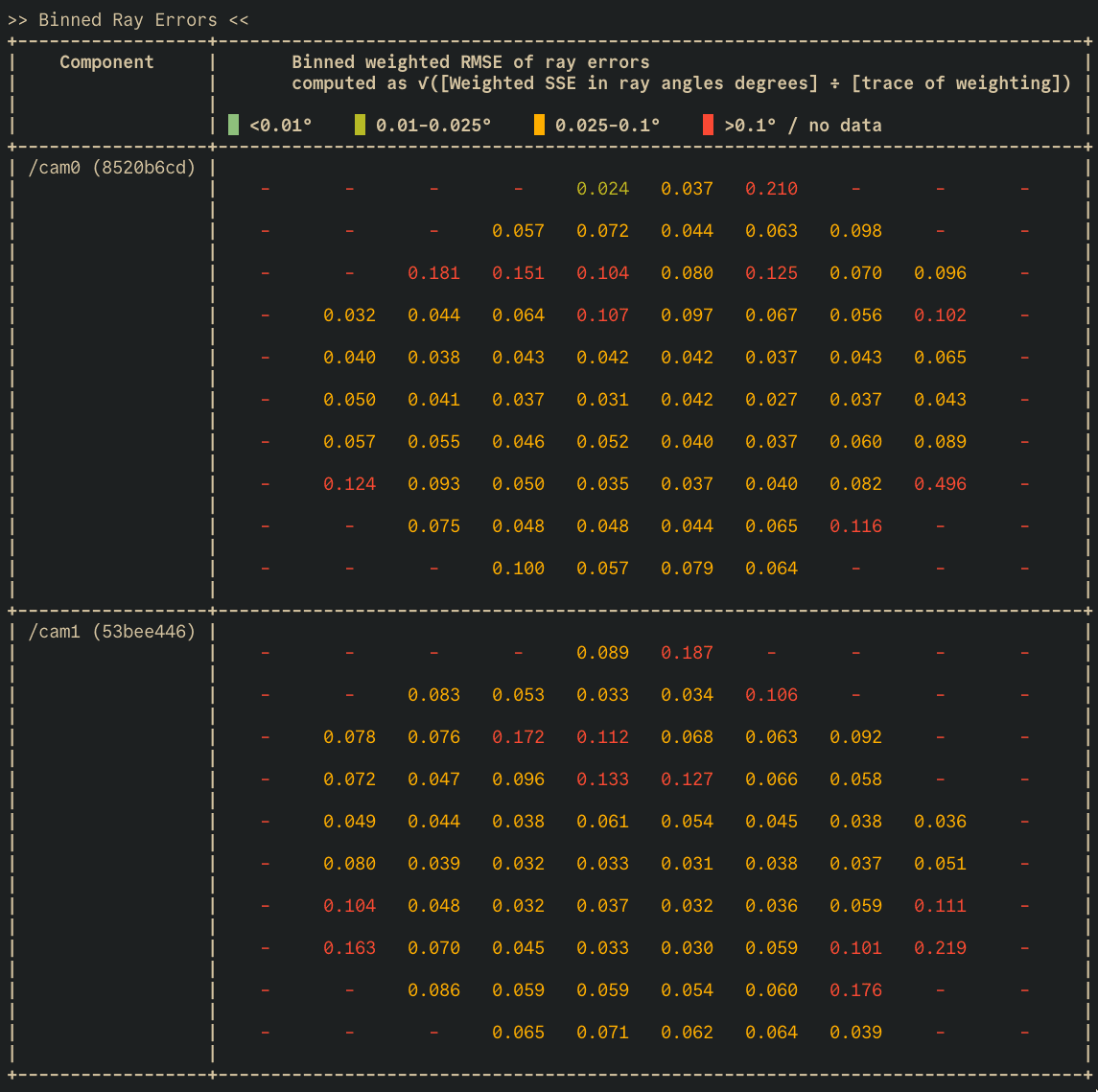Viewport: 1098px width, 1092px height.
Task: Select the value 0.067
Action: 772,315
